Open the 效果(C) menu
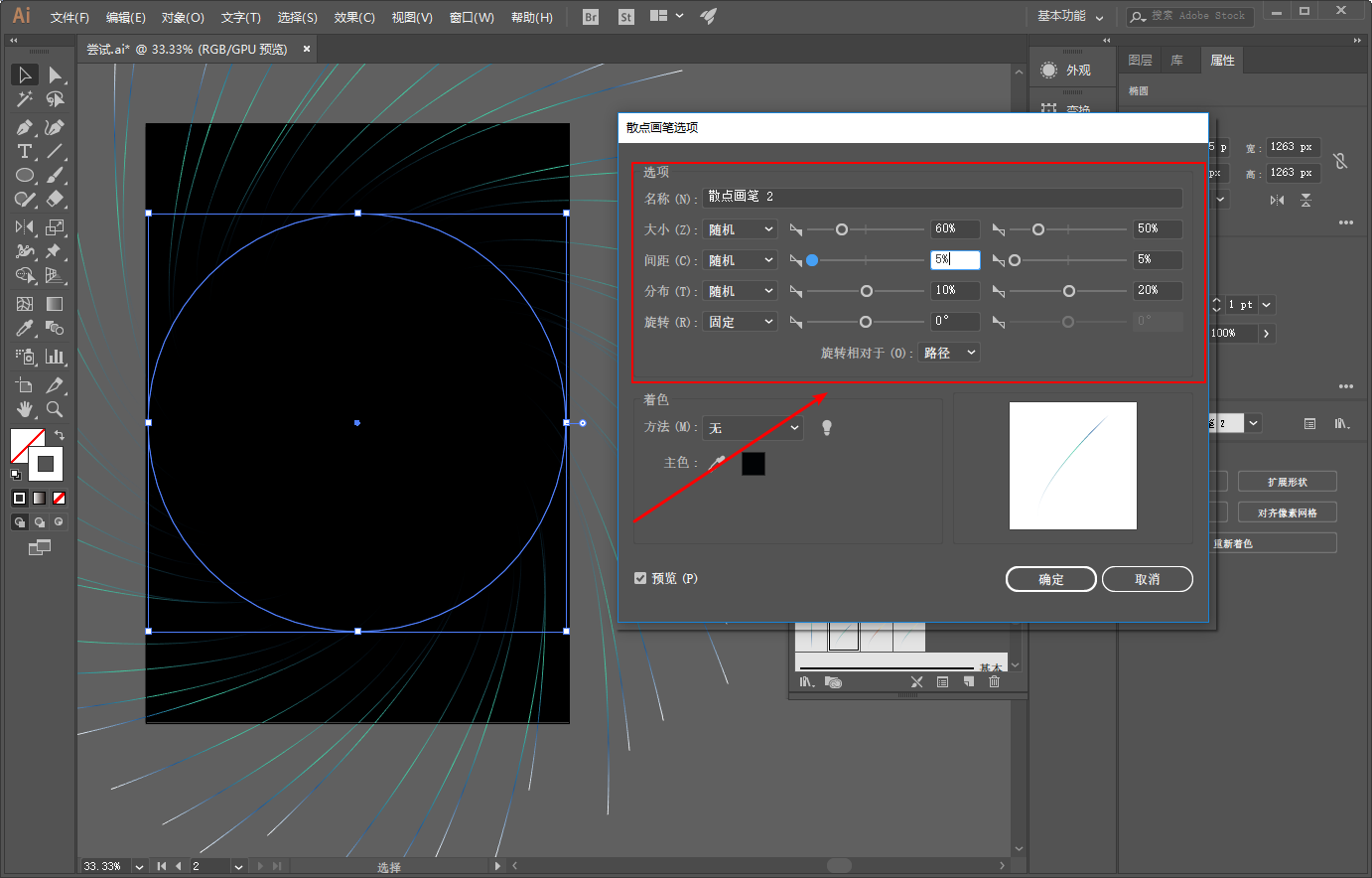 [354, 17]
